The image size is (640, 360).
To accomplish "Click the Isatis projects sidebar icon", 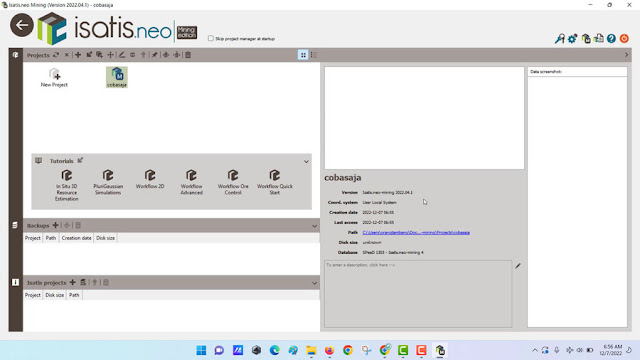I will point(15,282).
